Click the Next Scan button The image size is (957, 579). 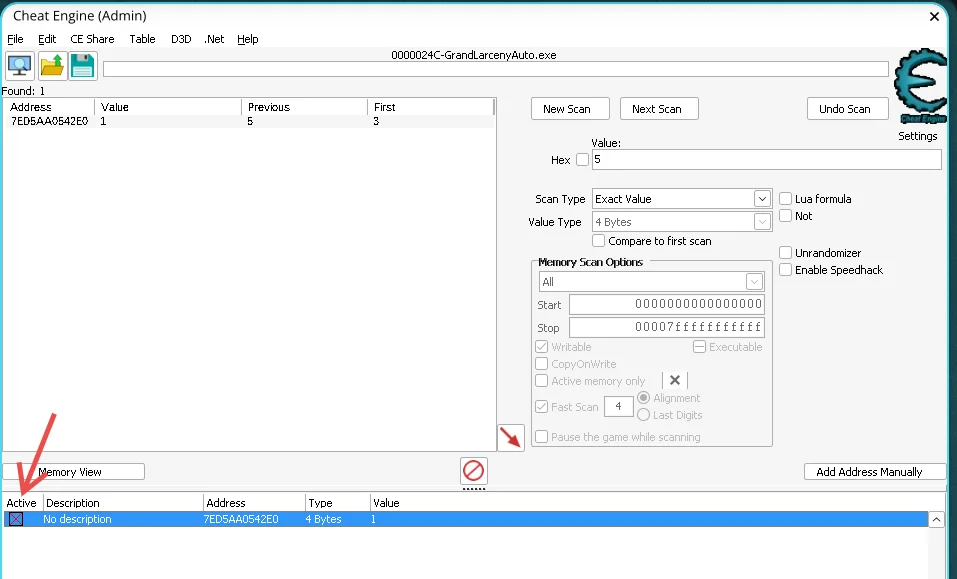tap(659, 109)
